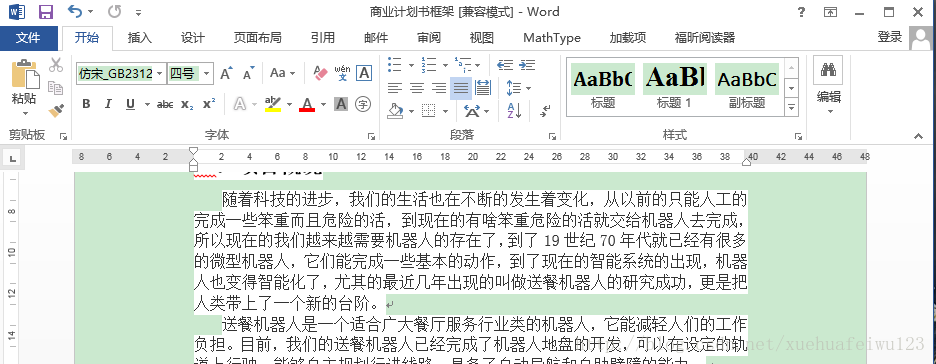Open the font size box 四号
Screen dimensions: 936x364
click(190, 73)
